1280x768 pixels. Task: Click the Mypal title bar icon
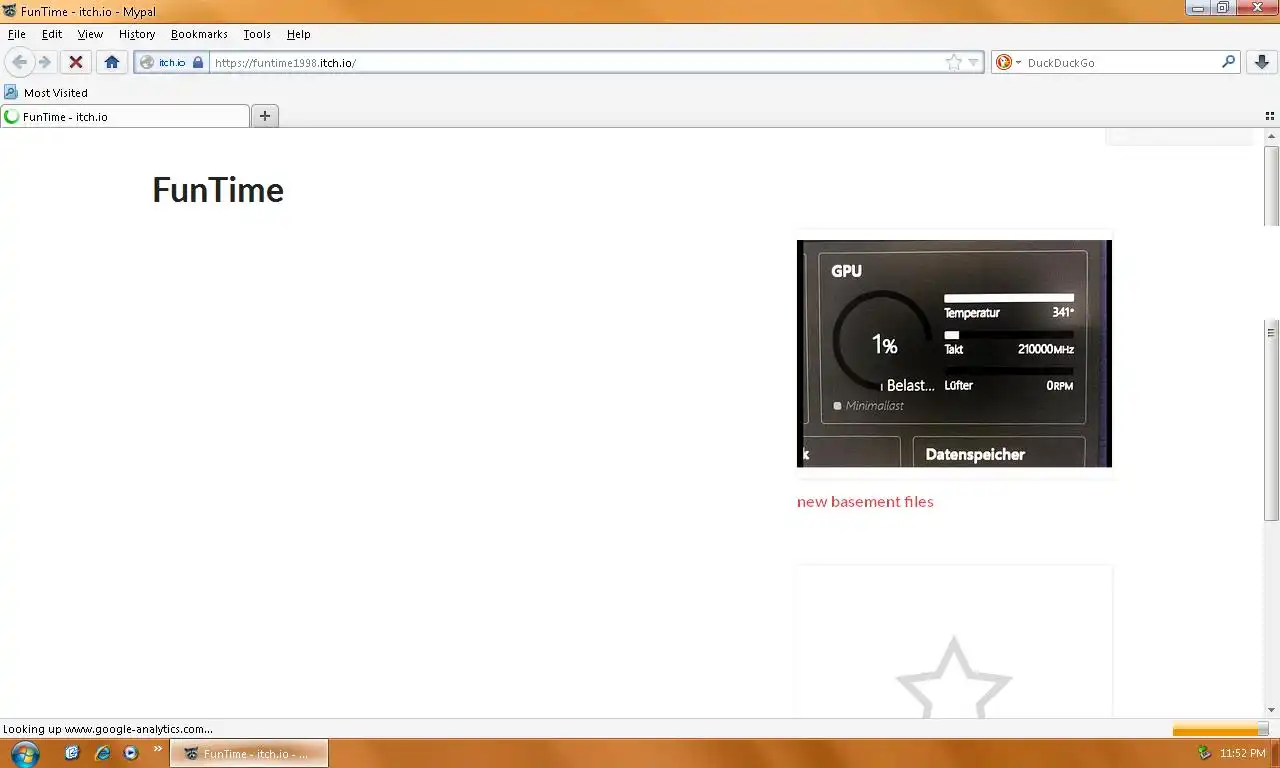tap(10, 11)
